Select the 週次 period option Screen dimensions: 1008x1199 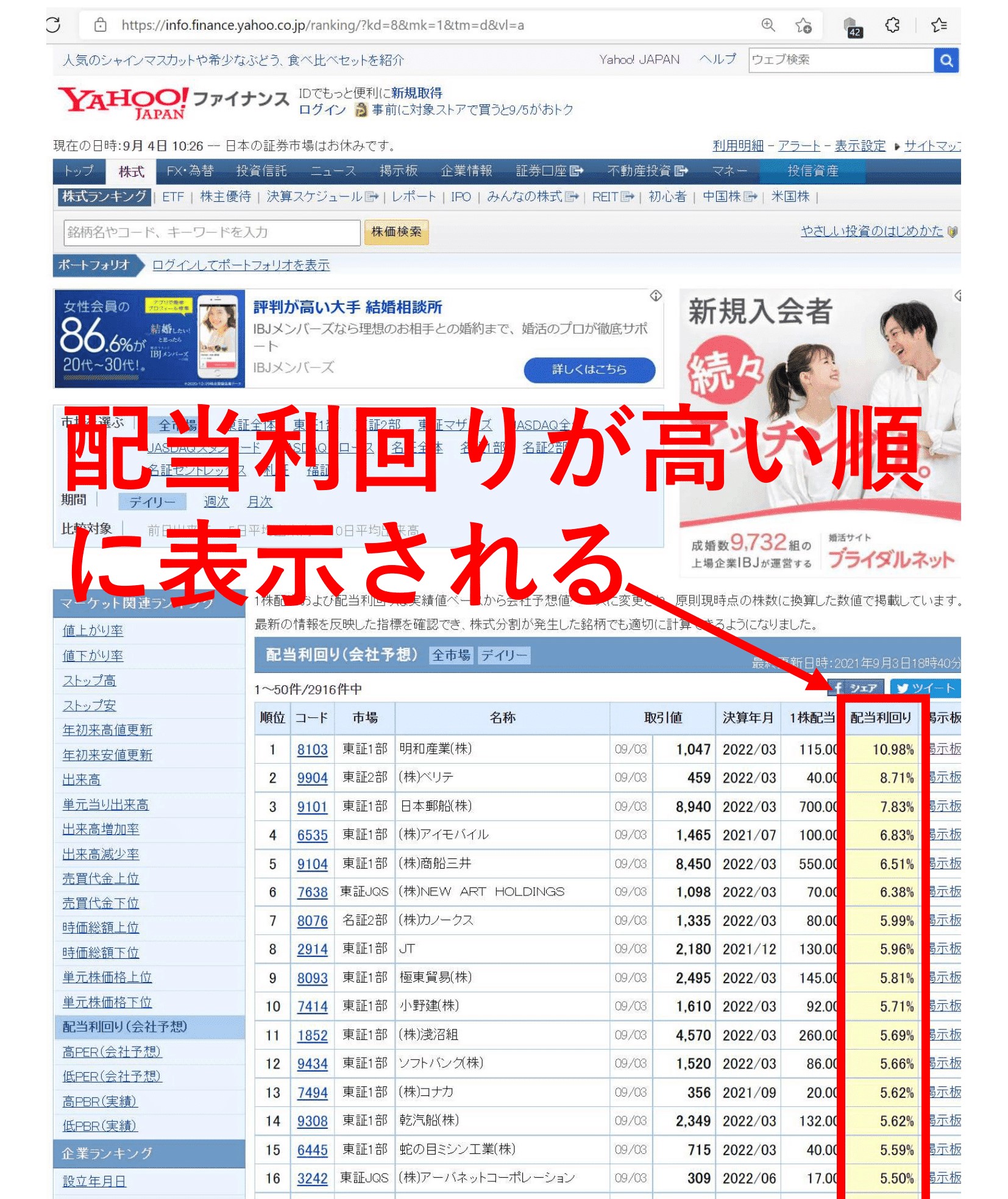click(x=216, y=502)
